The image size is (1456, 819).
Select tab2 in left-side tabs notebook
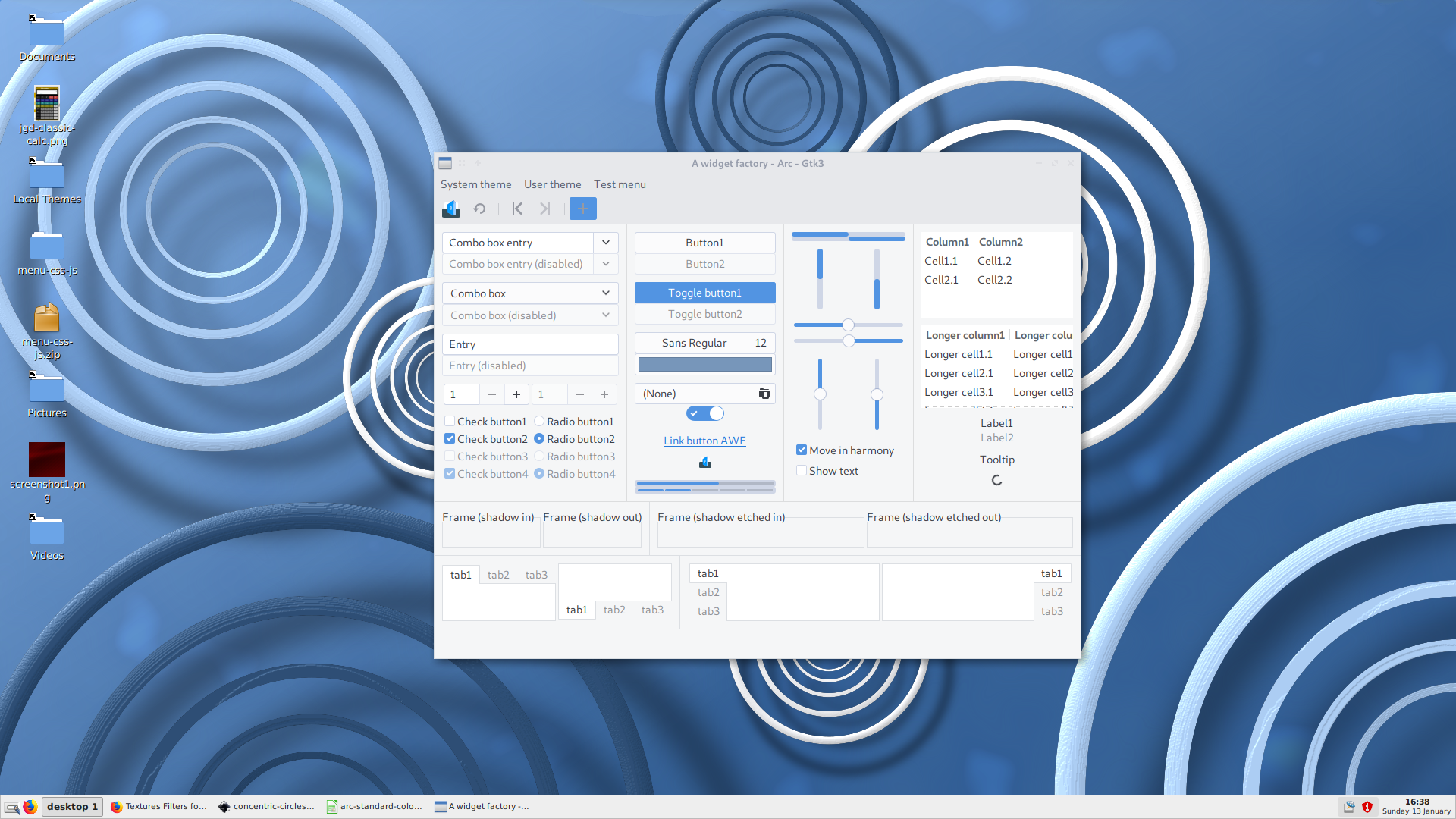point(708,592)
